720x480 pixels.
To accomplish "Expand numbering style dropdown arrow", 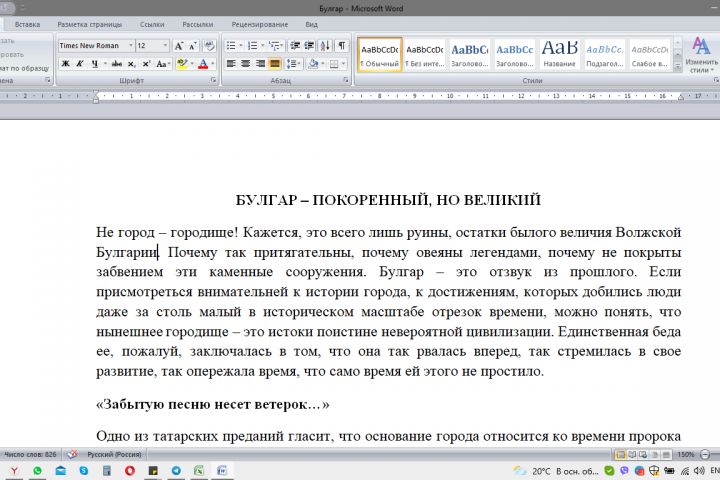I will (x=262, y=45).
